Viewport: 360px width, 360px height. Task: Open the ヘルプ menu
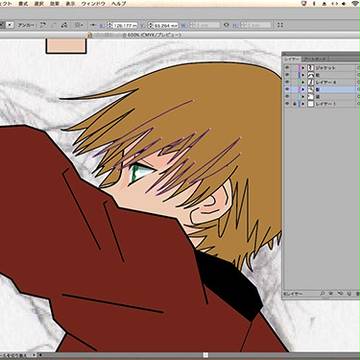click(x=119, y=4)
